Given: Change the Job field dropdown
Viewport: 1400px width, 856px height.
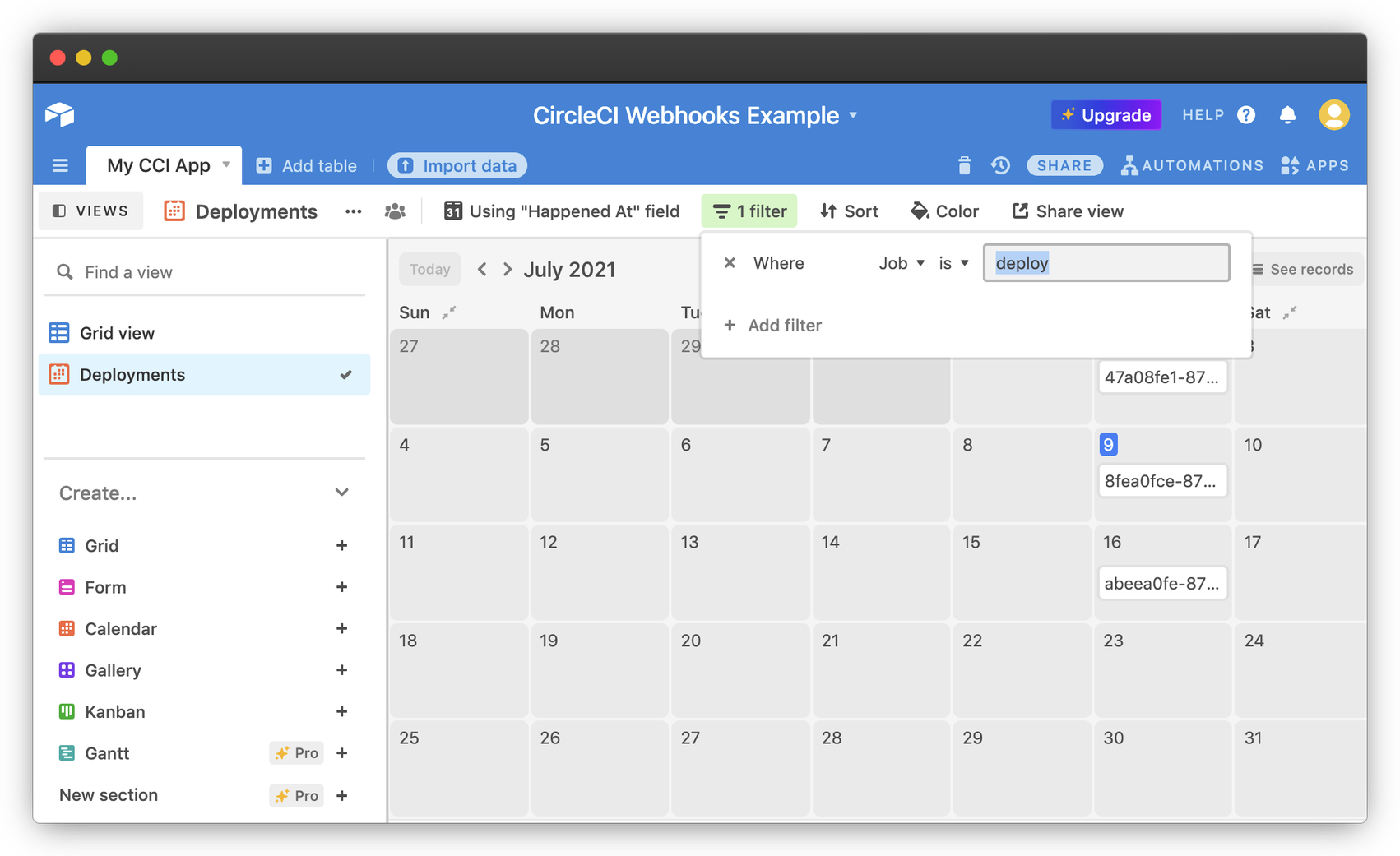Looking at the screenshot, I should click(x=902, y=263).
